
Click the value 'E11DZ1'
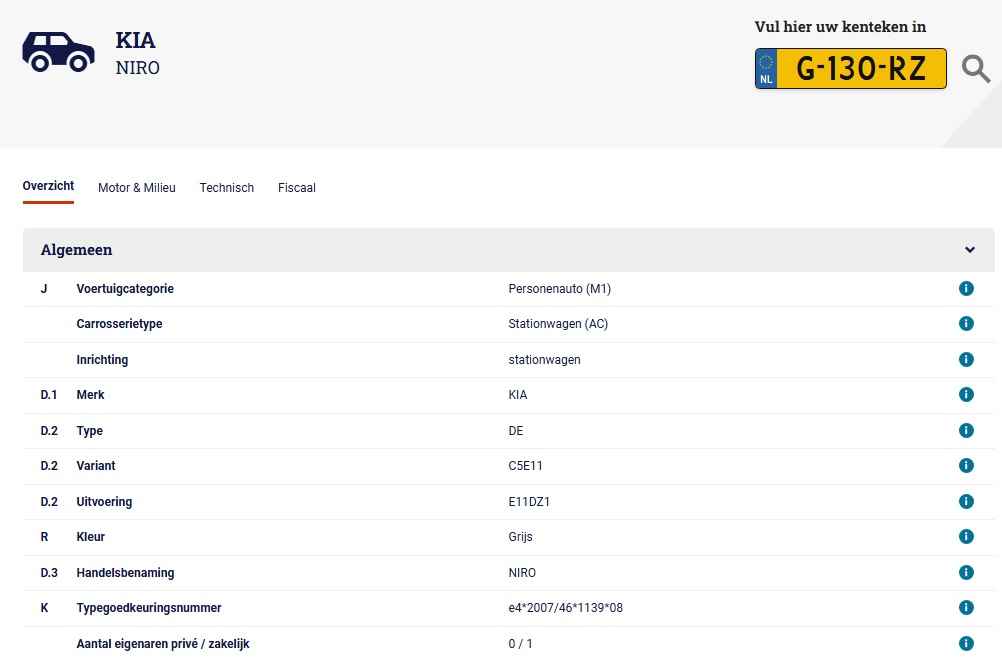[529, 502]
